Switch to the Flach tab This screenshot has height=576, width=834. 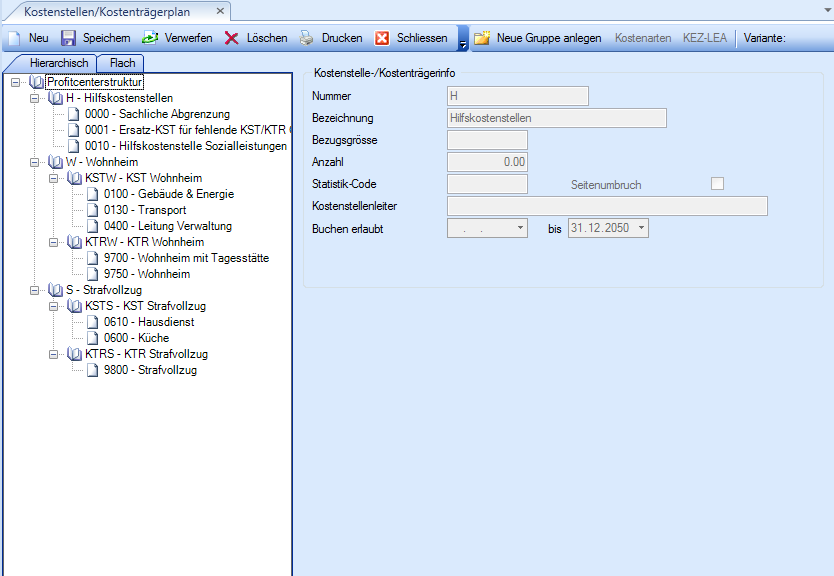tap(122, 63)
